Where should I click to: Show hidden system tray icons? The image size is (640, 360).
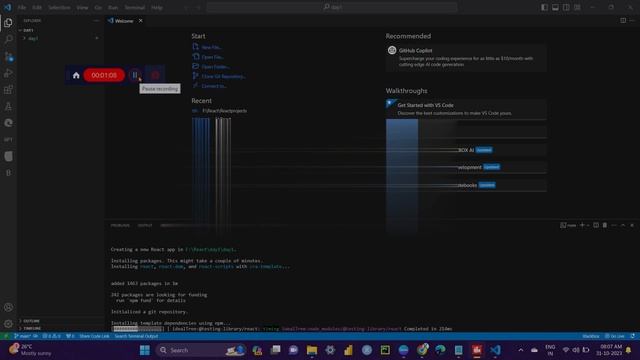pyautogui.click(x=520, y=350)
